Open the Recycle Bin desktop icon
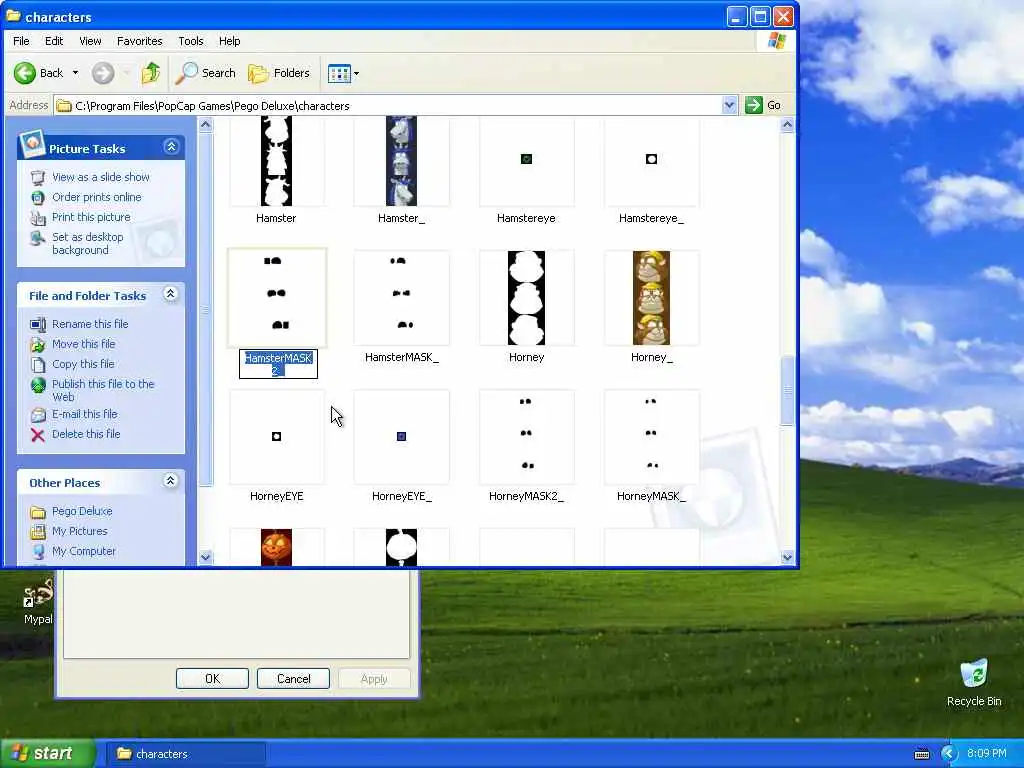The height and width of the screenshot is (768, 1024). point(974,682)
